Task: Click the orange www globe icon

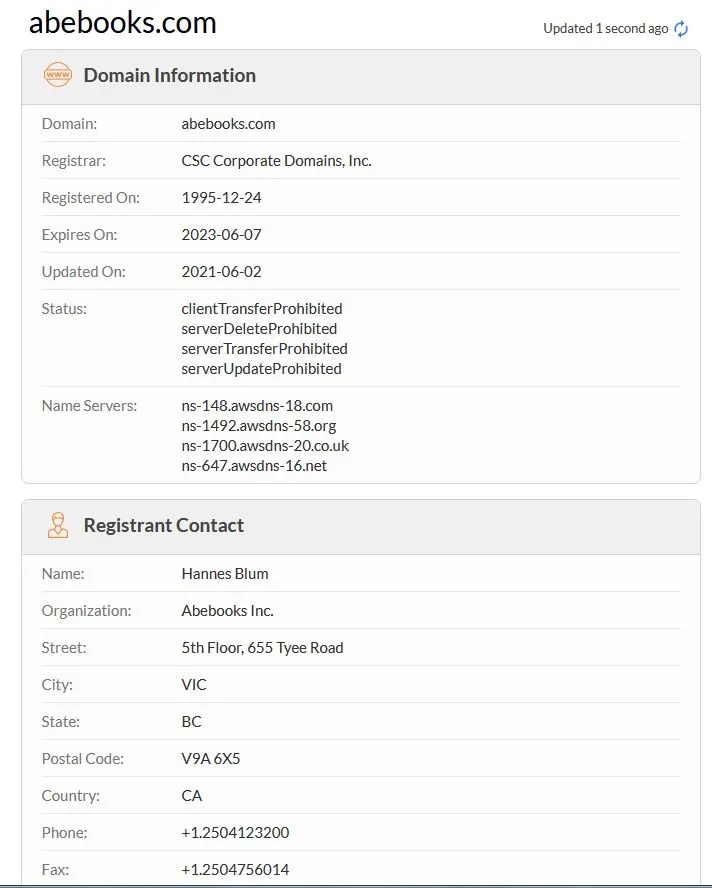Action: (58, 75)
